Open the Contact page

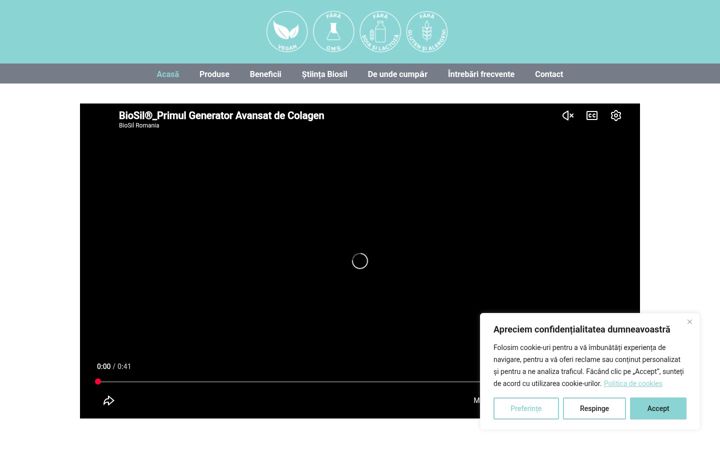tap(549, 74)
